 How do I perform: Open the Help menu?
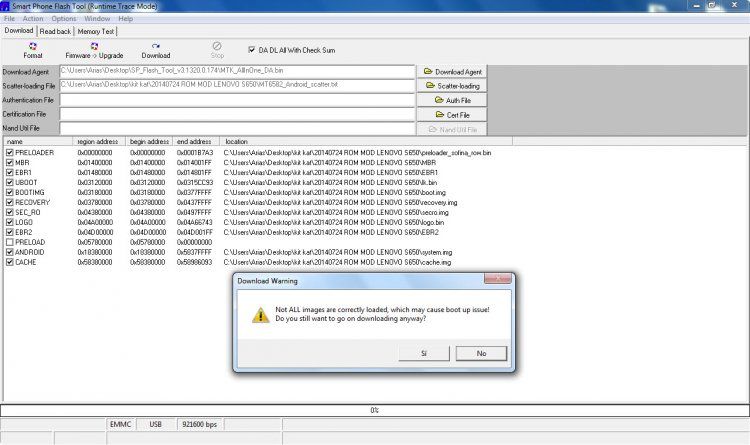tap(125, 19)
